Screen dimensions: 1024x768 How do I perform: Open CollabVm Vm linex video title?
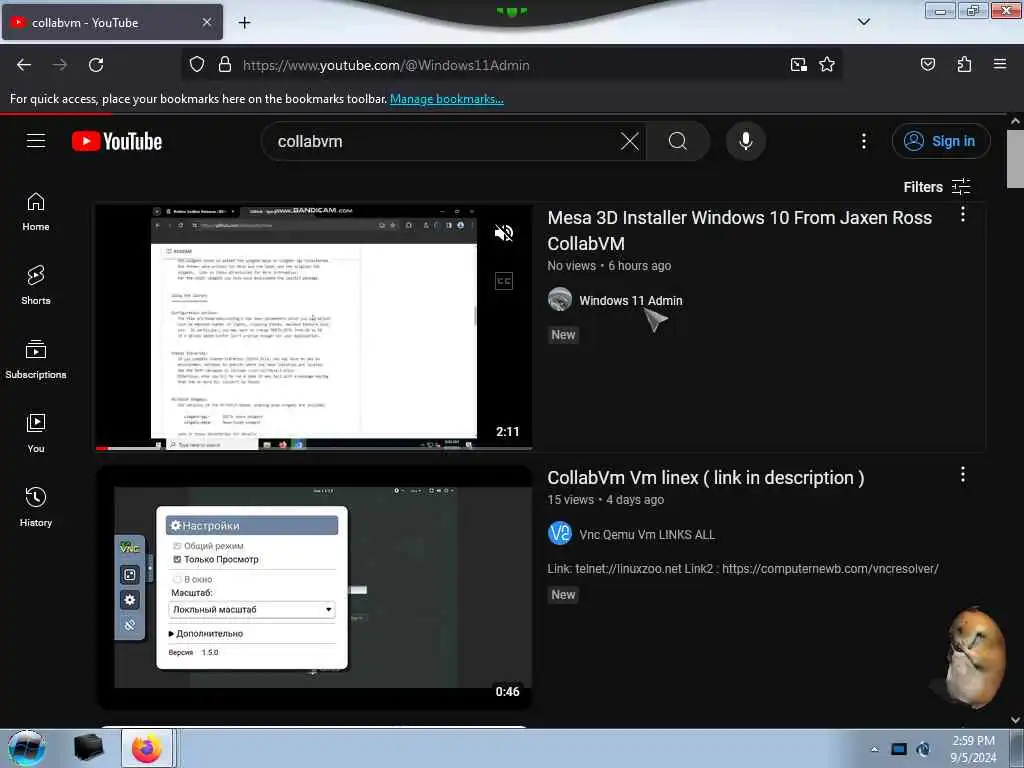[x=705, y=478]
